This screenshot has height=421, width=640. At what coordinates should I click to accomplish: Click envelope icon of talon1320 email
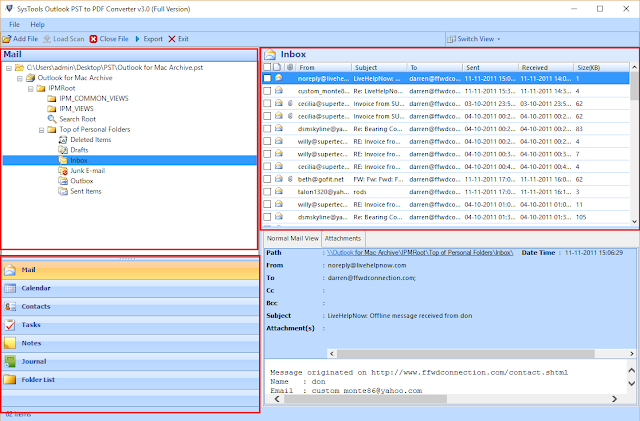(x=279, y=191)
